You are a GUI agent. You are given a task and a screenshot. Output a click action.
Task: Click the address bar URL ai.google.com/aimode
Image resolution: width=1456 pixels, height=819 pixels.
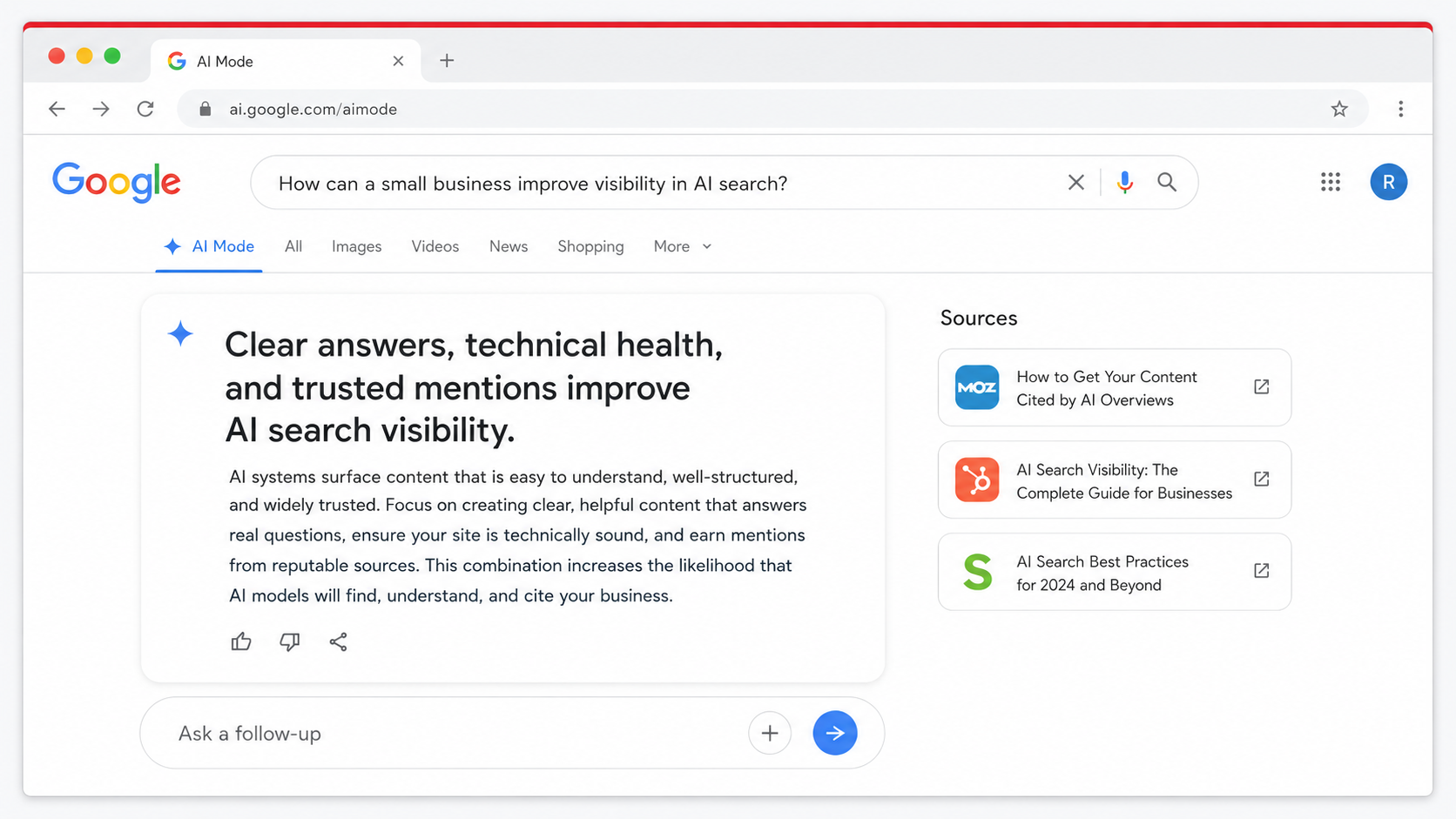point(313,109)
